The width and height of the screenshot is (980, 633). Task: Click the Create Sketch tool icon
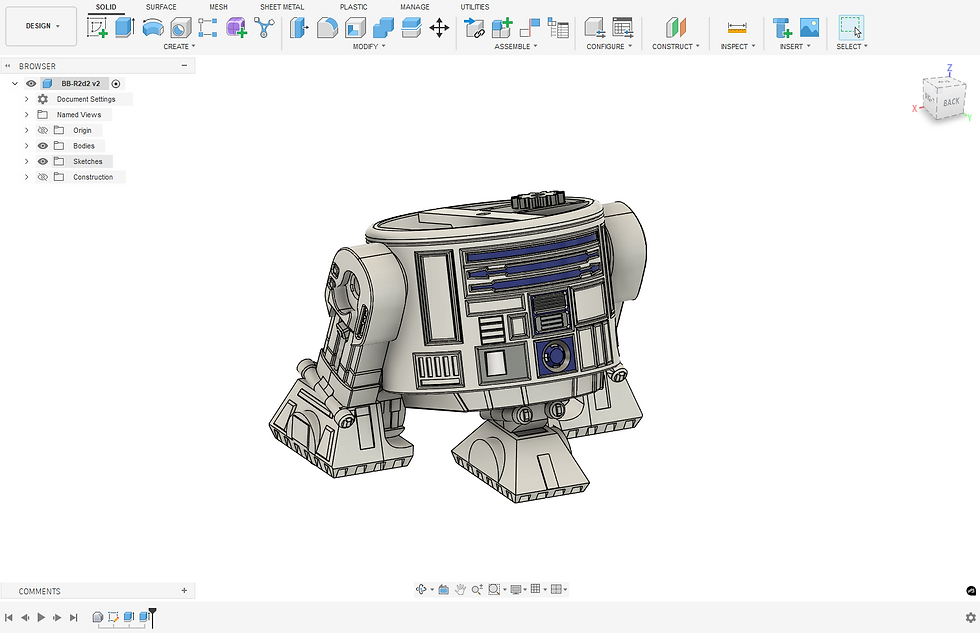[97, 28]
